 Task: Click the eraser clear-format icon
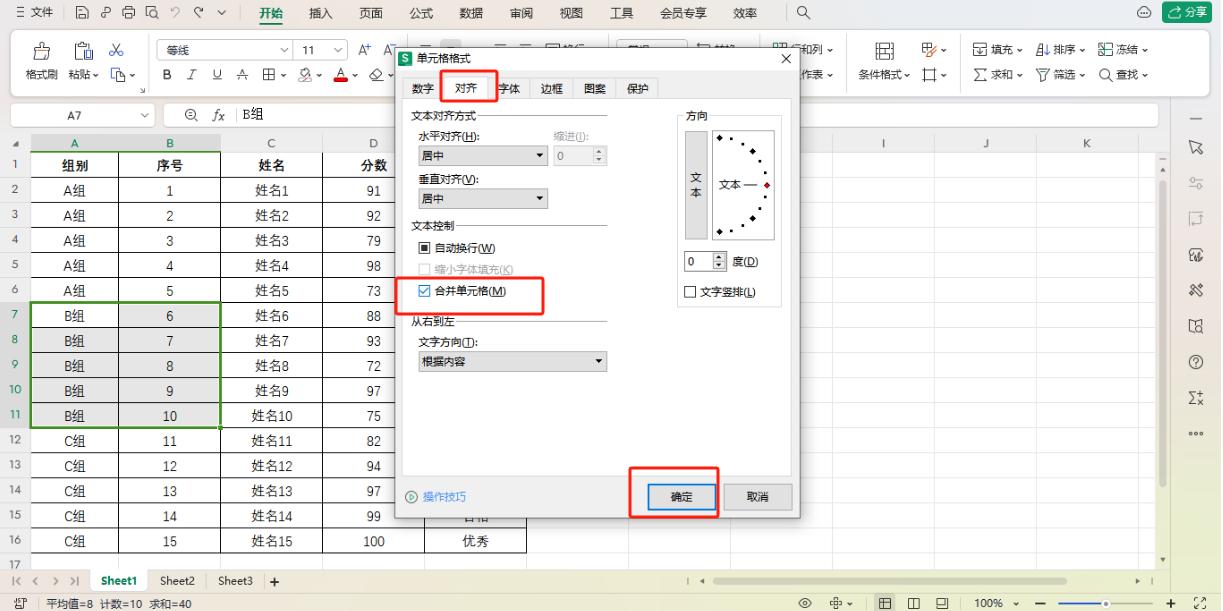coord(374,75)
